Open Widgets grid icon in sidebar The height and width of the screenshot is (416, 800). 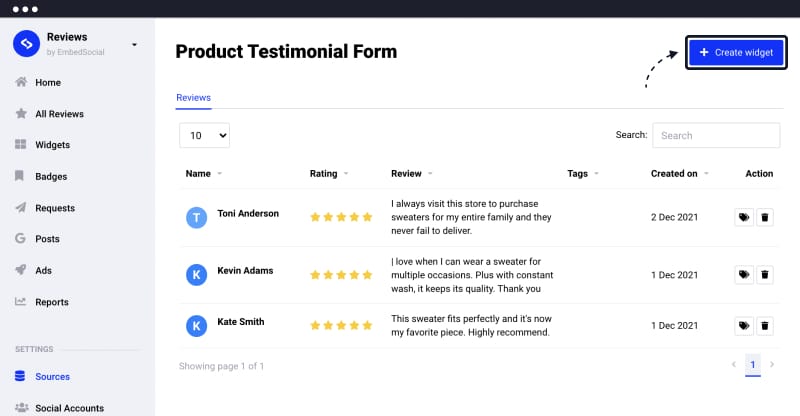point(20,144)
